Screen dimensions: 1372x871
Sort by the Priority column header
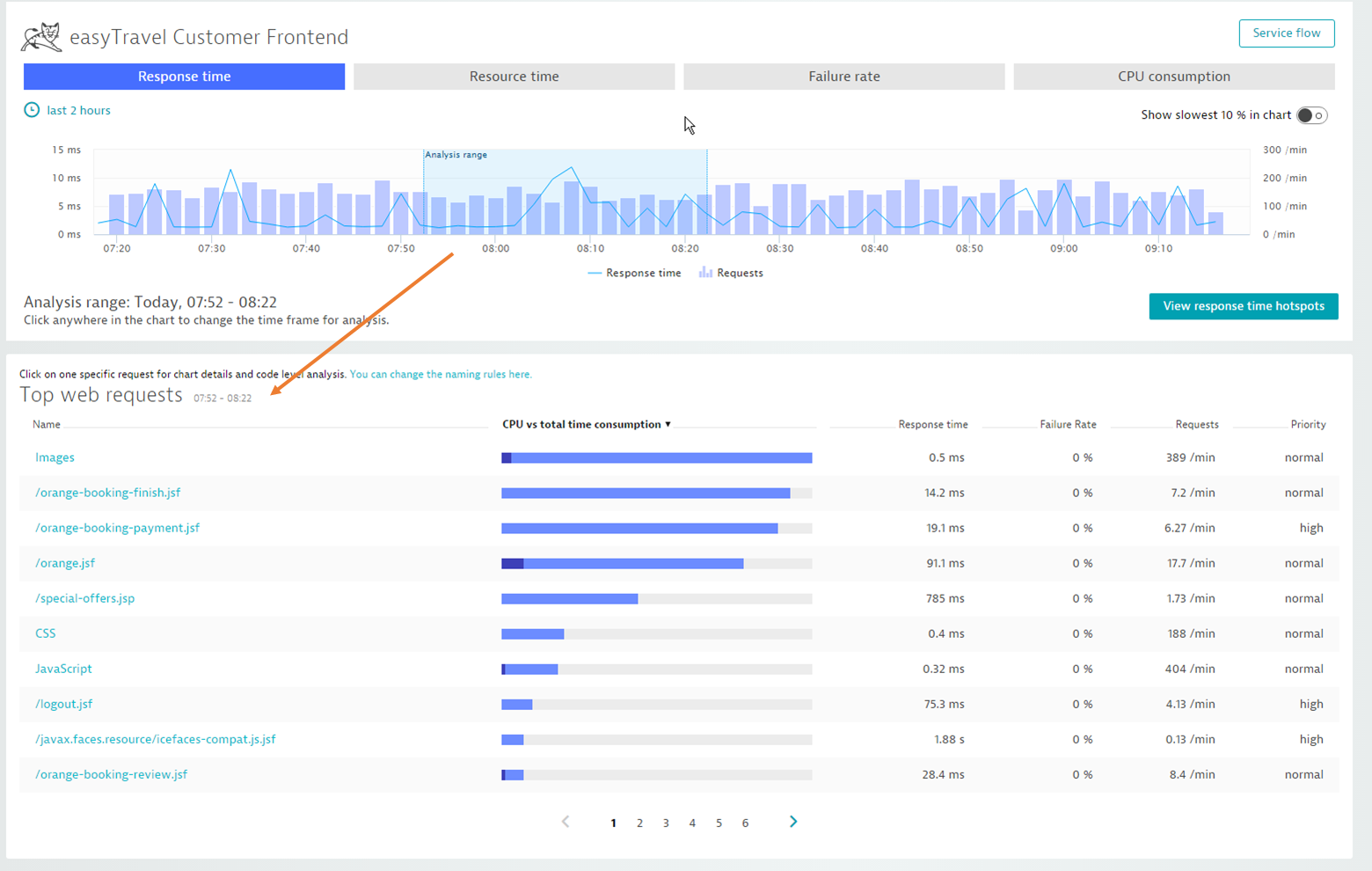(x=1308, y=424)
